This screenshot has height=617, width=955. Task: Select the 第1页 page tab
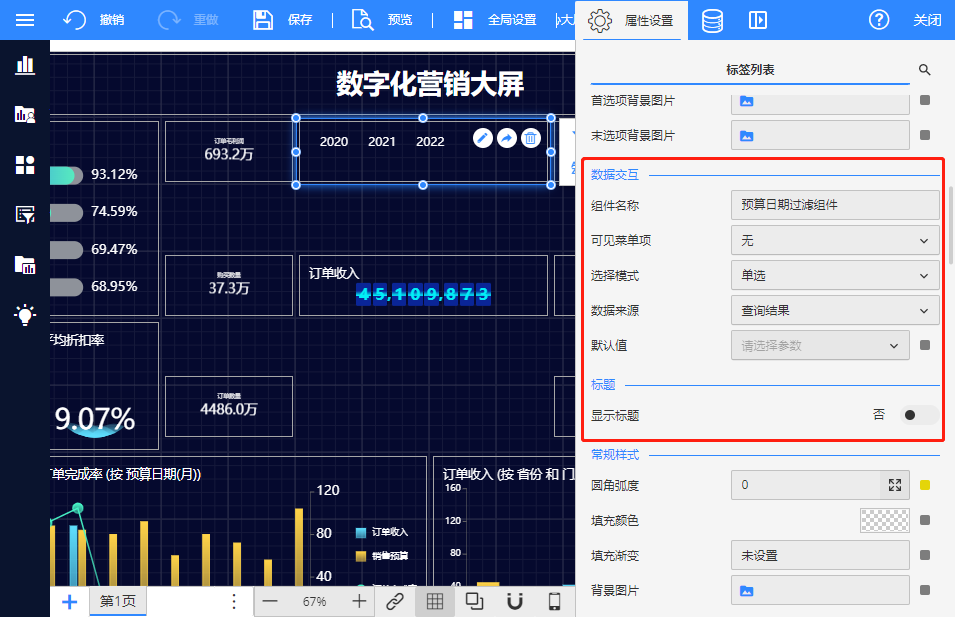(x=118, y=601)
